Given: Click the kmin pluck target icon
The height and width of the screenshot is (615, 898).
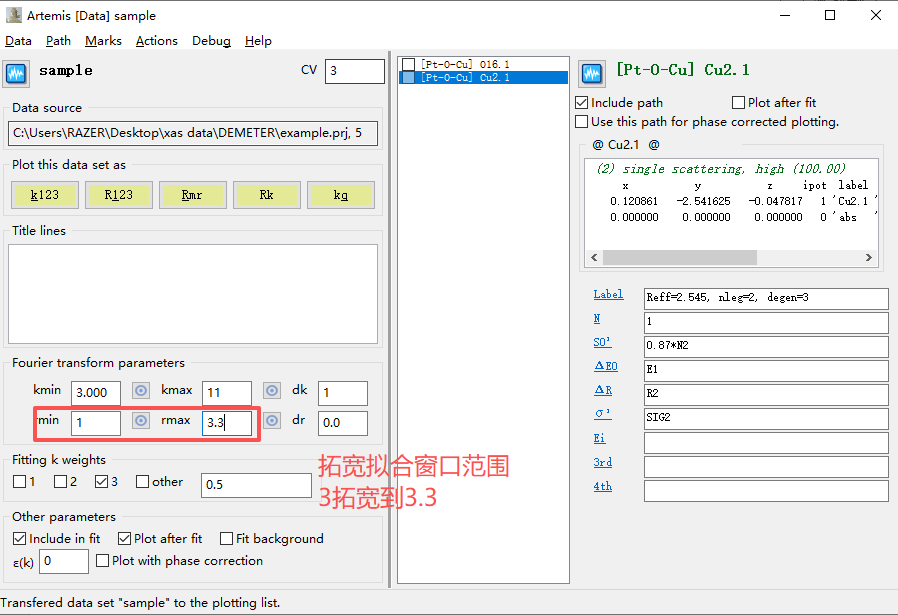Looking at the screenshot, I should (141, 391).
